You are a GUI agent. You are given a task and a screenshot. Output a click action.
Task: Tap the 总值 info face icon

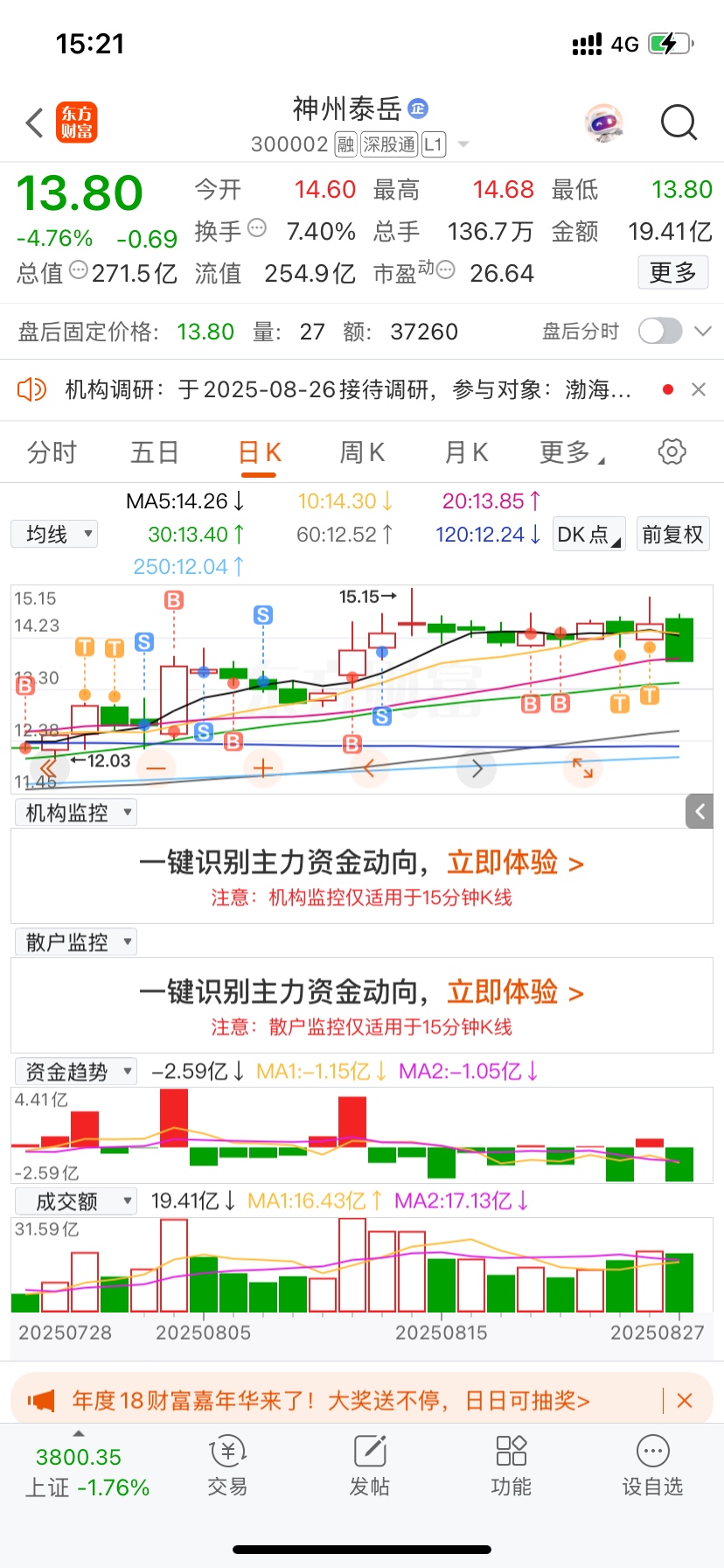click(79, 270)
